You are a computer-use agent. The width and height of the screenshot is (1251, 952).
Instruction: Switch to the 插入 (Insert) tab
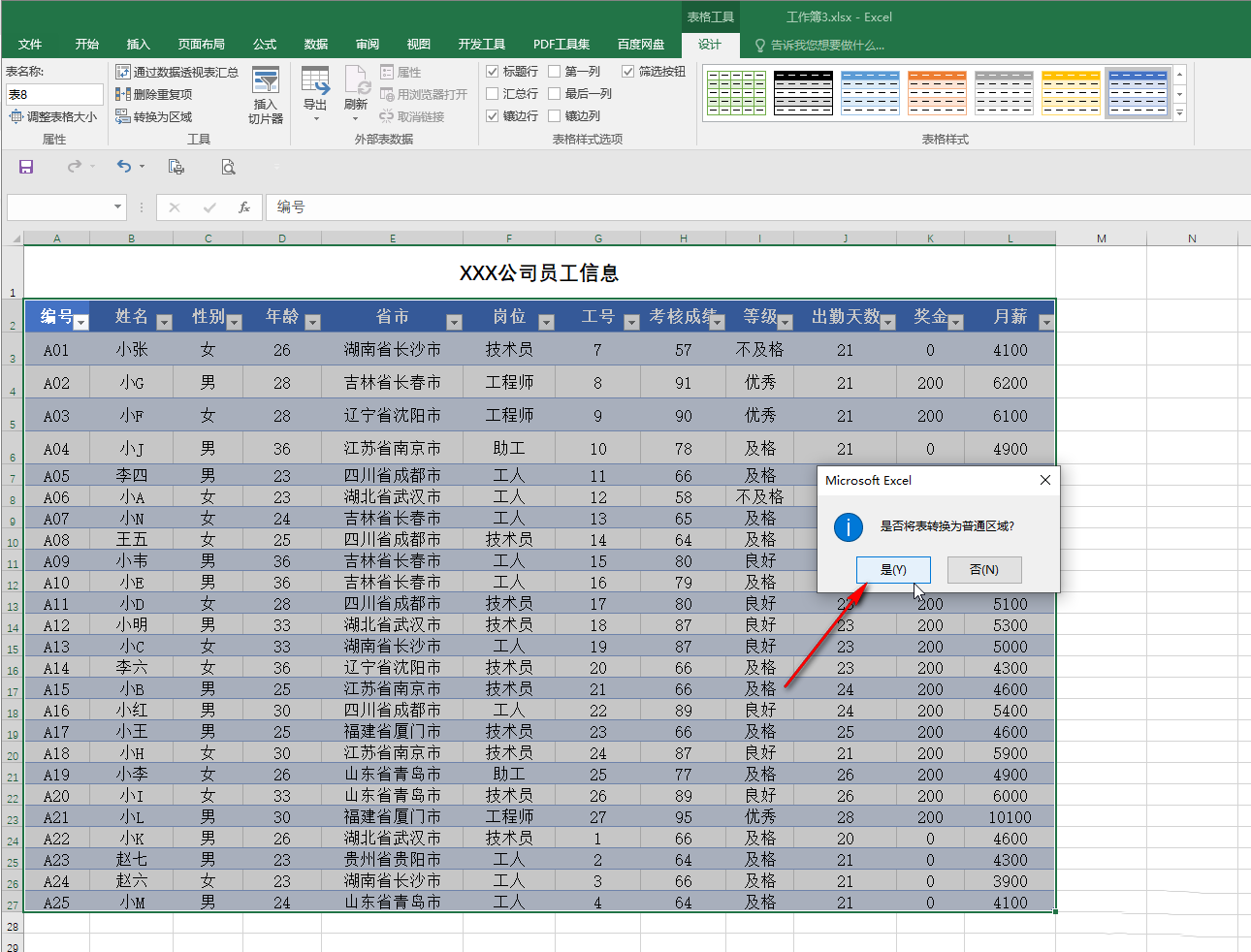click(139, 45)
